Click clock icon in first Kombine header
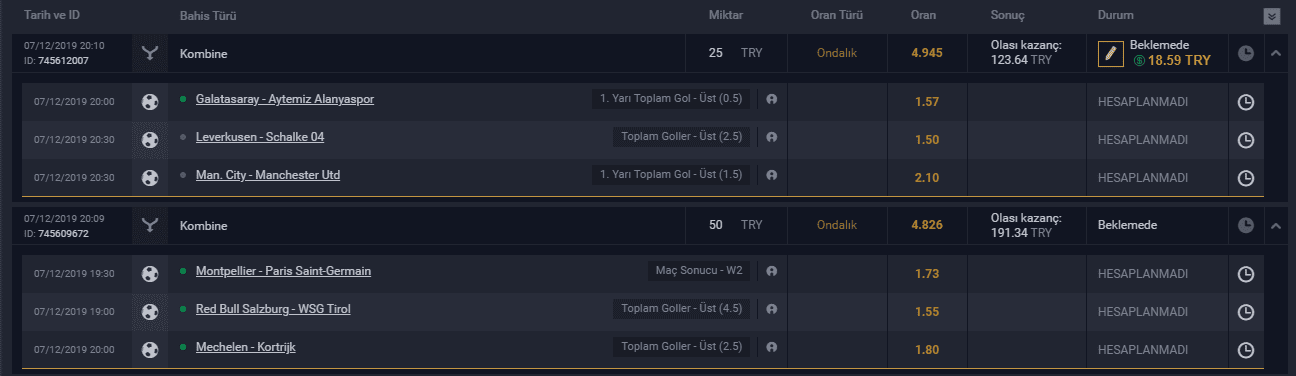The height and width of the screenshot is (376, 1296). coord(1246,53)
